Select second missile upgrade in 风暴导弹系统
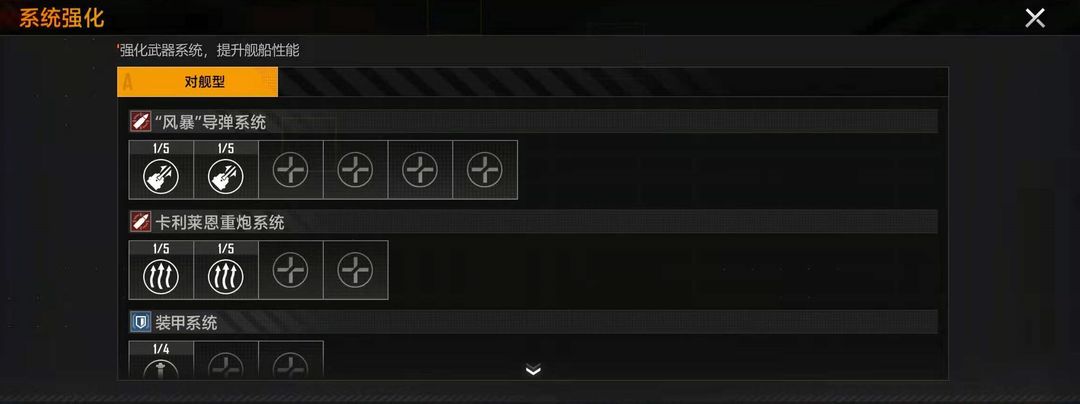 coord(226,170)
